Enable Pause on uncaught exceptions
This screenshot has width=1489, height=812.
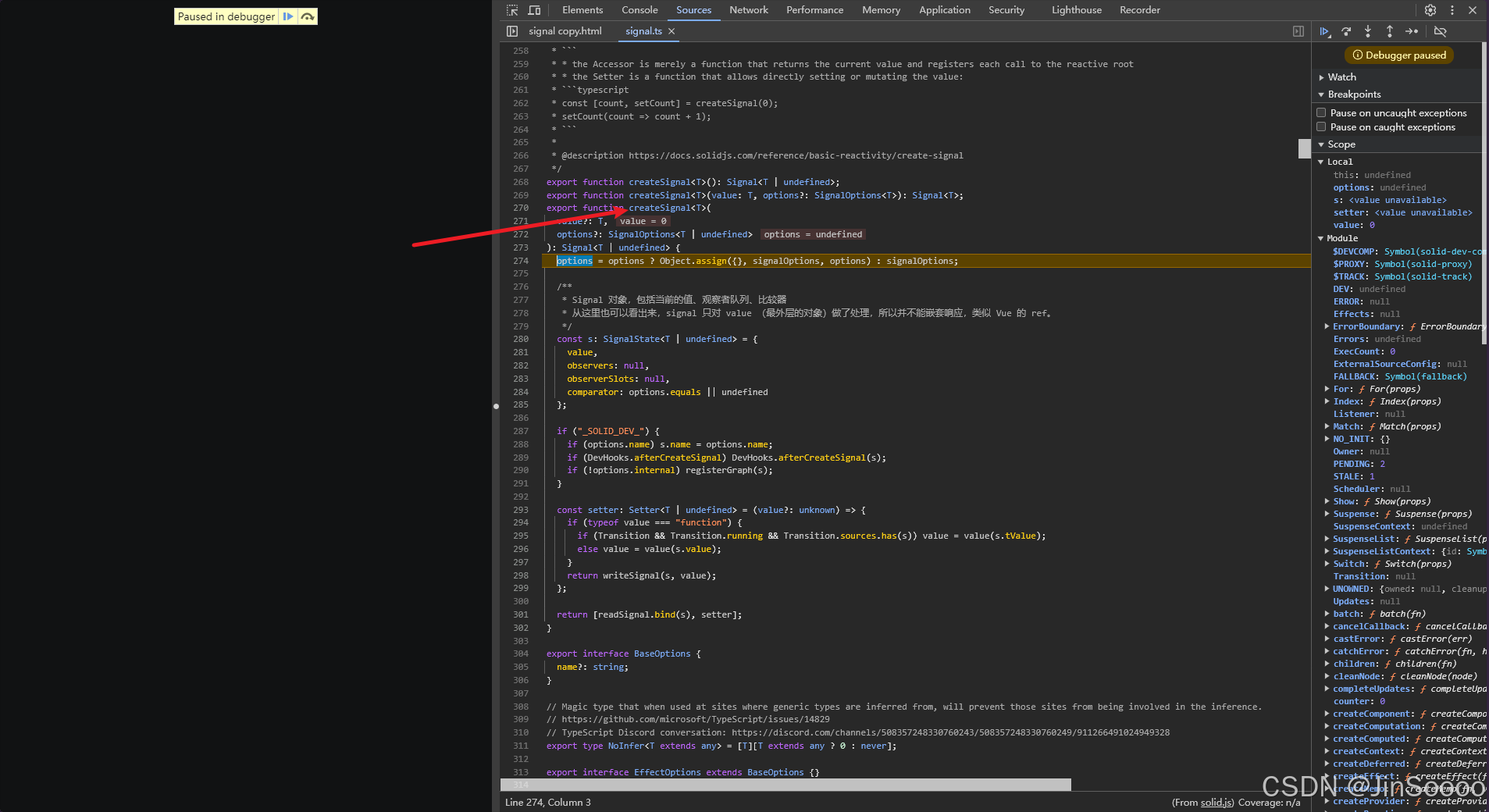click(1321, 113)
